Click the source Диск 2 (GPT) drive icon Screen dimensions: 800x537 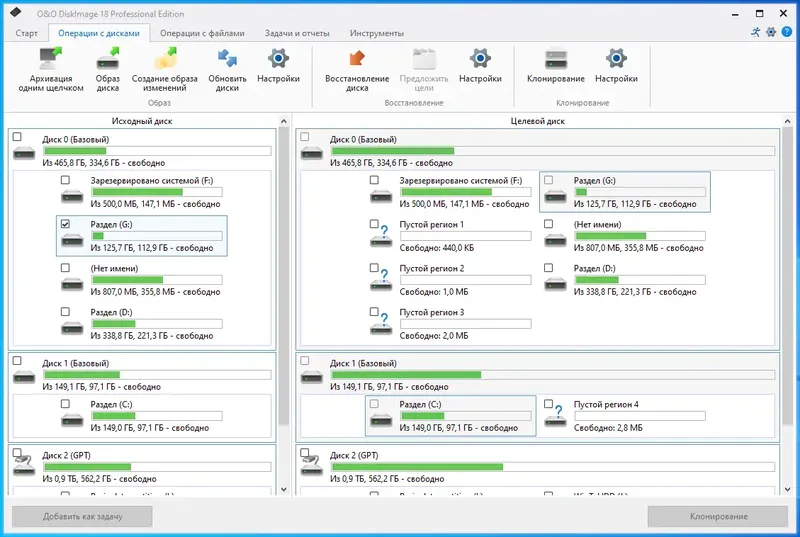[24, 466]
